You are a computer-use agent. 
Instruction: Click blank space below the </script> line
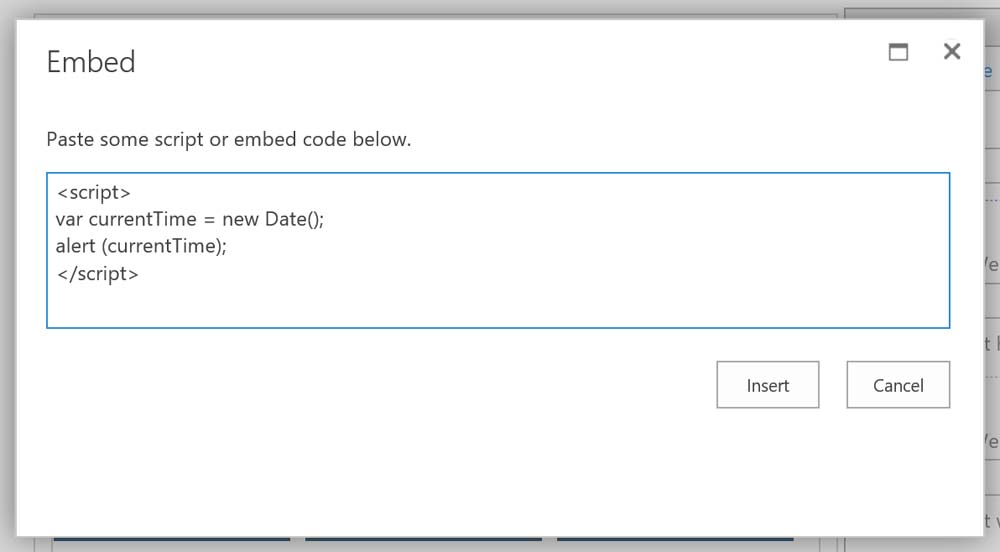click(x=400, y=305)
